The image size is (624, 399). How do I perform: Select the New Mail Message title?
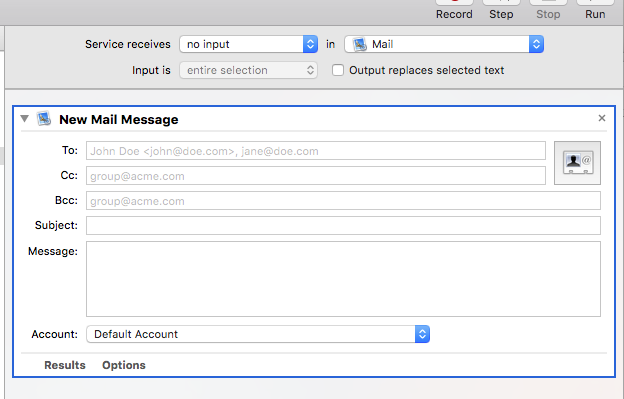pos(119,119)
